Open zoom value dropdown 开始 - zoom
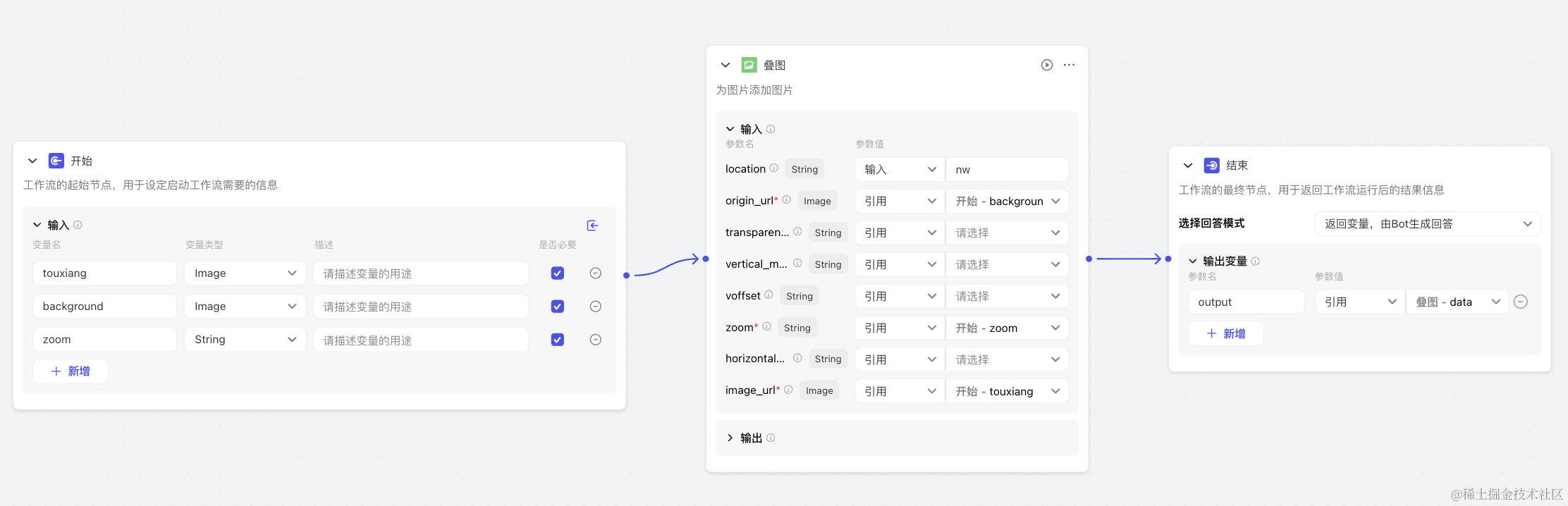Image resolution: width=1568 pixels, height=506 pixels. 1007,328
